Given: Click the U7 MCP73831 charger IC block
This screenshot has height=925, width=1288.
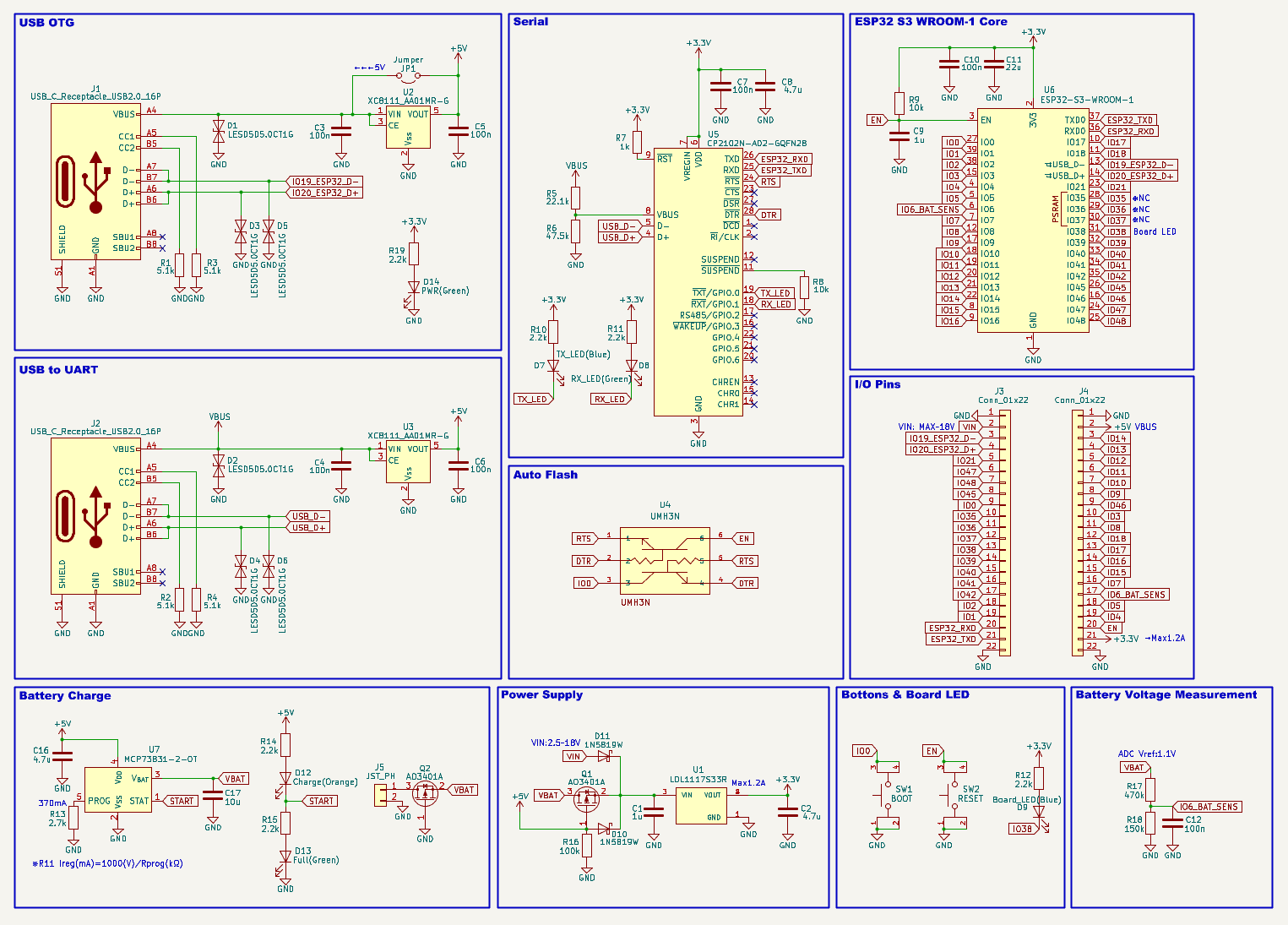Looking at the screenshot, I should pos(118,790).
